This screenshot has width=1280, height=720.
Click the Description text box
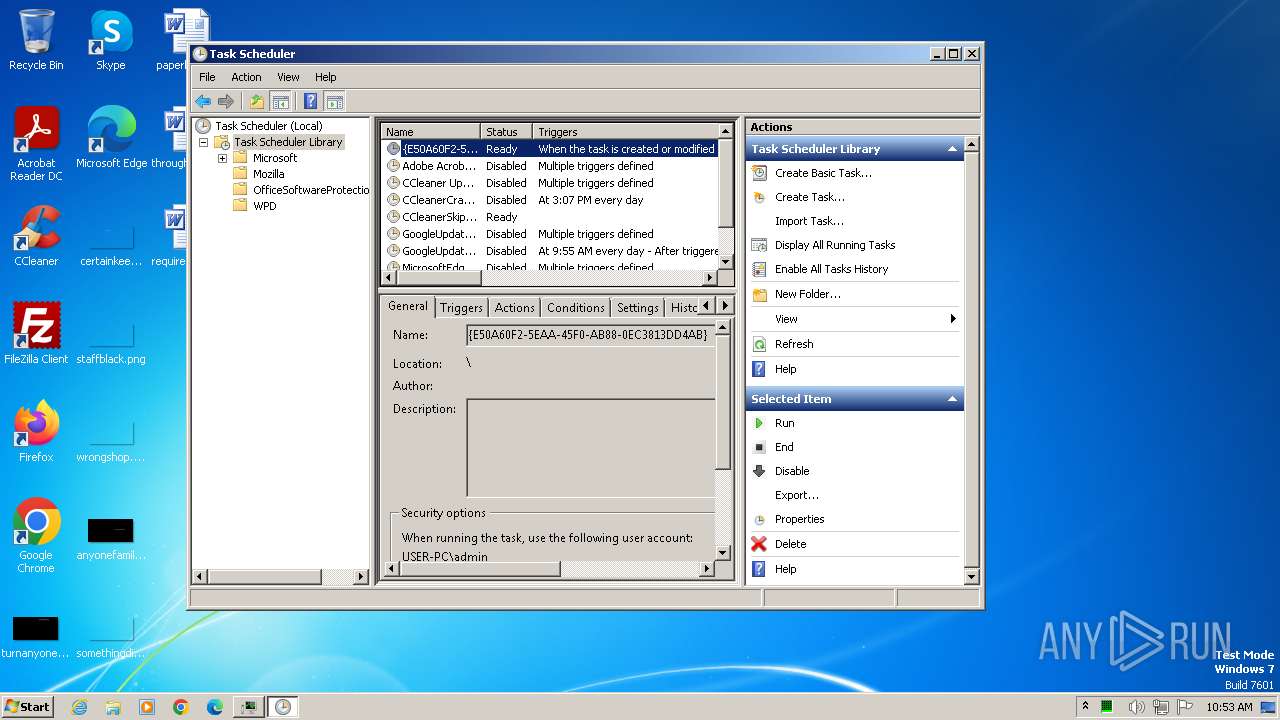[590, 448]
